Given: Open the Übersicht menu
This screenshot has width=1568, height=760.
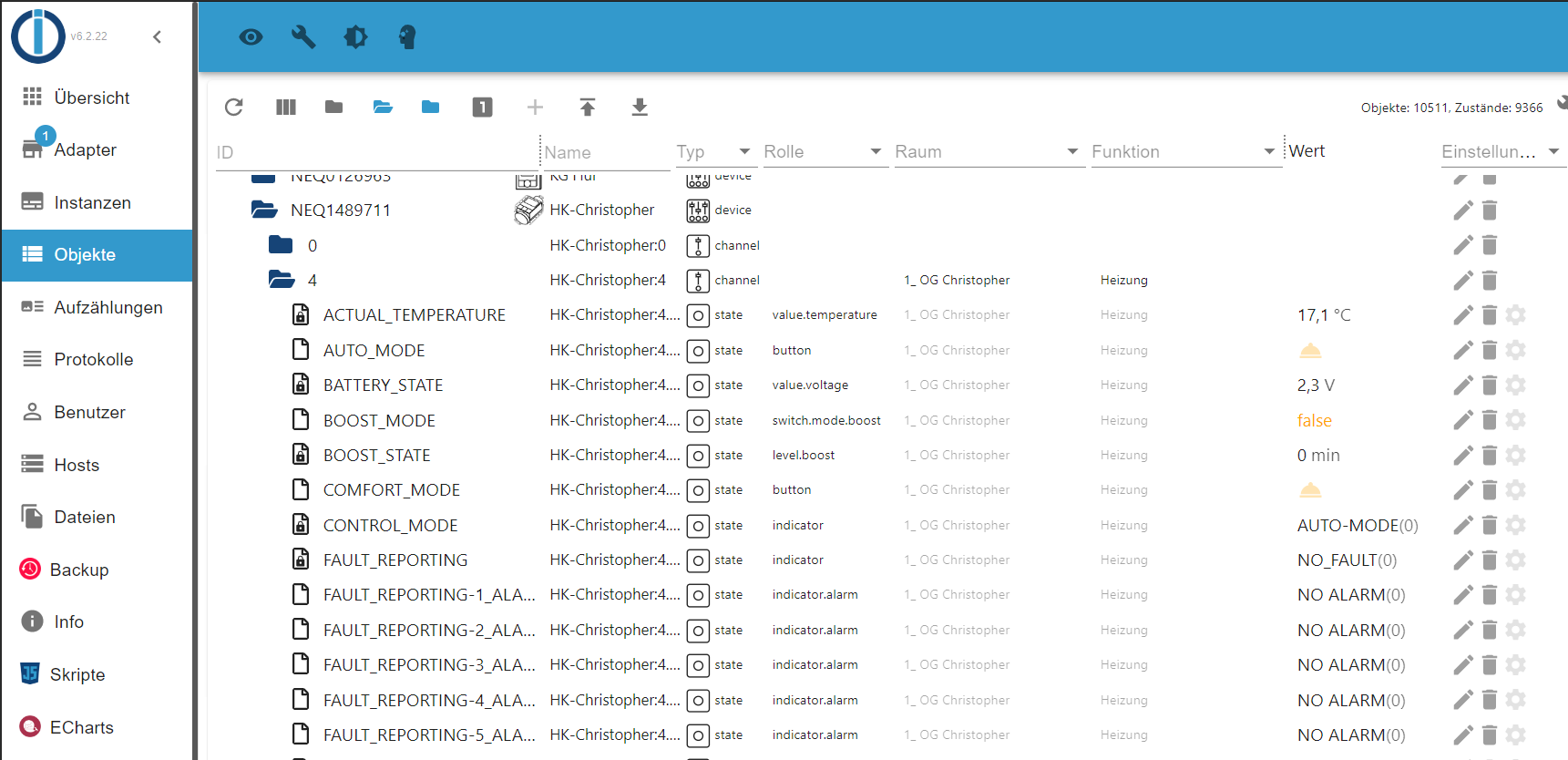Looking at the screenshot, I should click(x=97, y=98).
